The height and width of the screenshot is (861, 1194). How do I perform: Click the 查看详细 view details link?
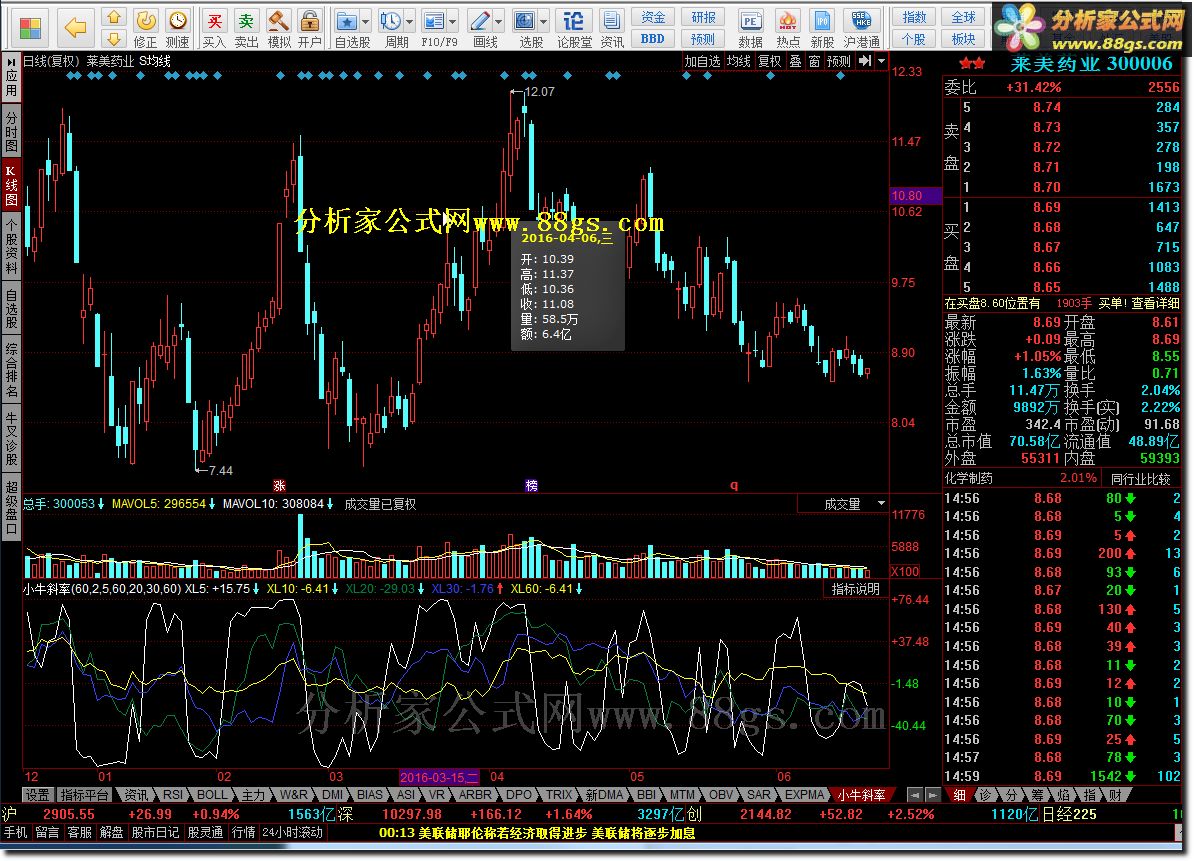coord(1155,303)
